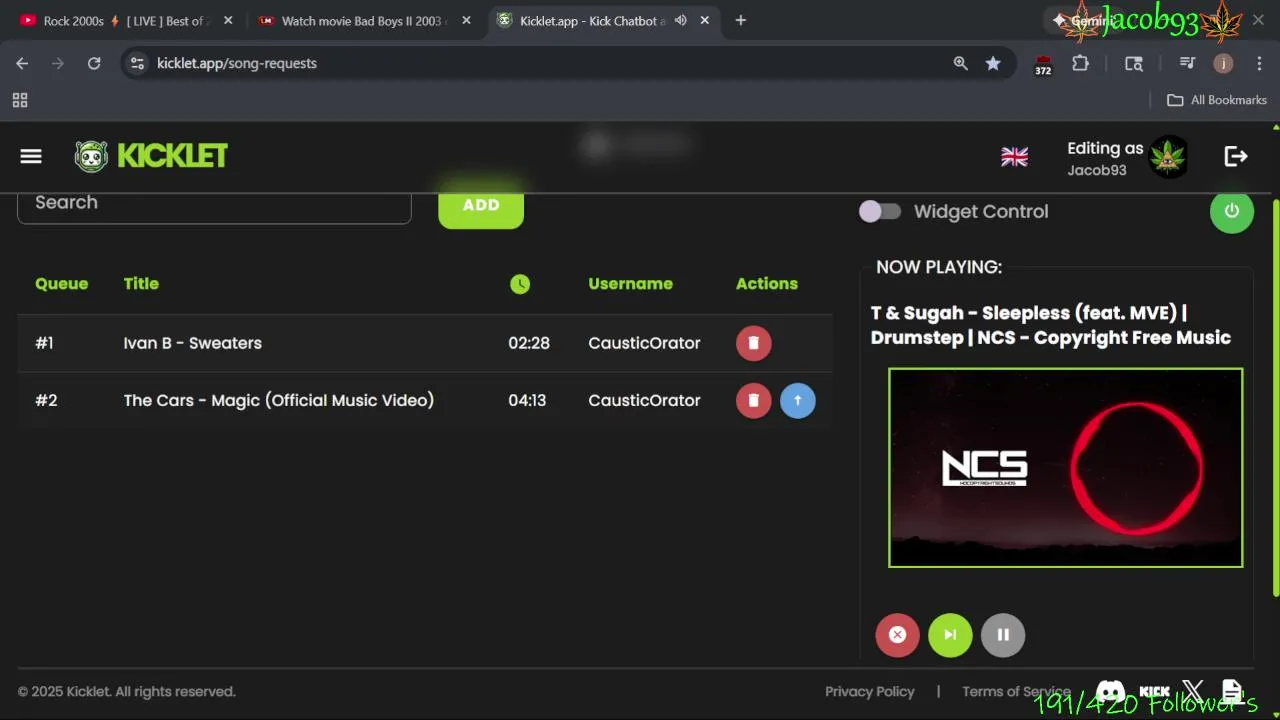This screenshot has height=720, width=1280.
Task: Open the Privacy Policy link
Action: tap(870, 691)
